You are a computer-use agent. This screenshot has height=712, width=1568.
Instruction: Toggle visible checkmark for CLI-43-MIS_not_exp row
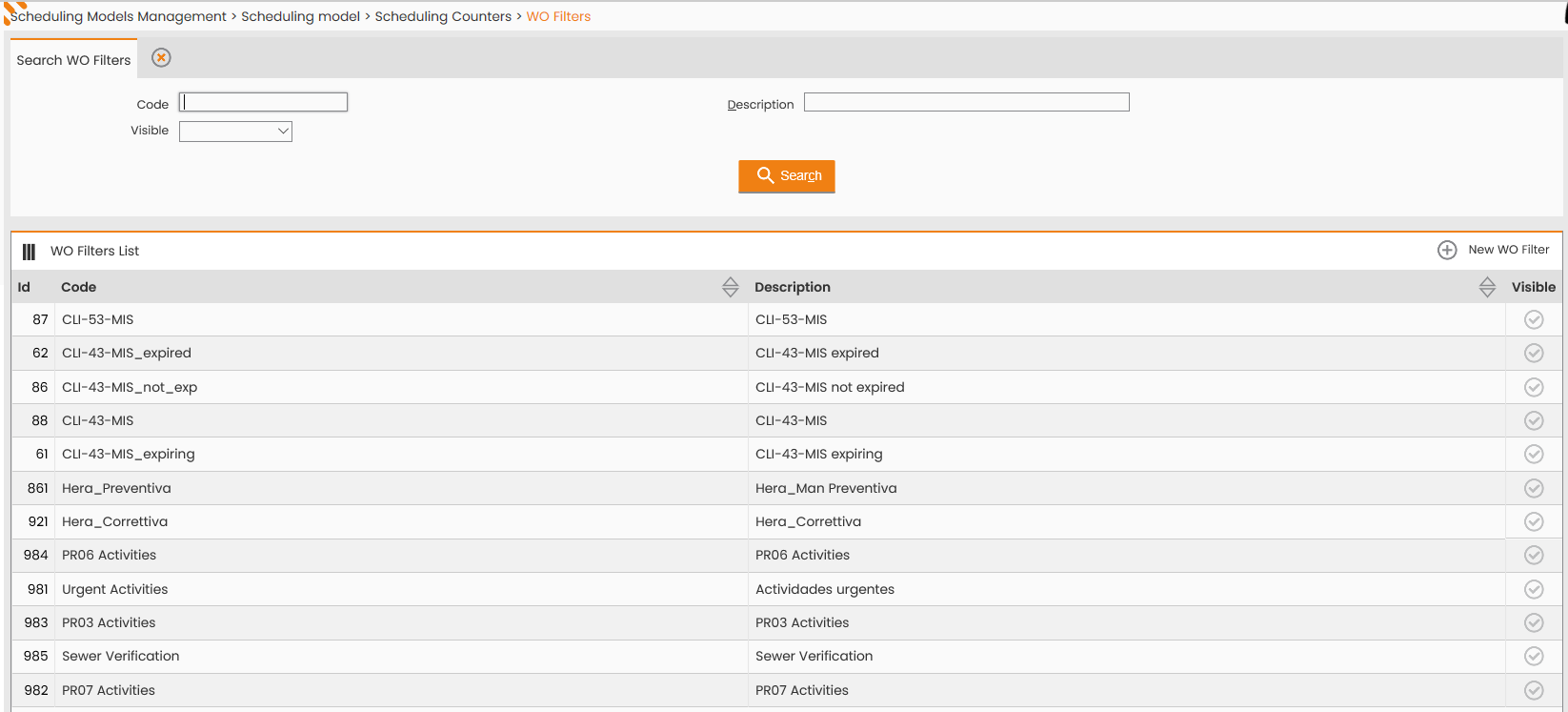(1534, 387)
